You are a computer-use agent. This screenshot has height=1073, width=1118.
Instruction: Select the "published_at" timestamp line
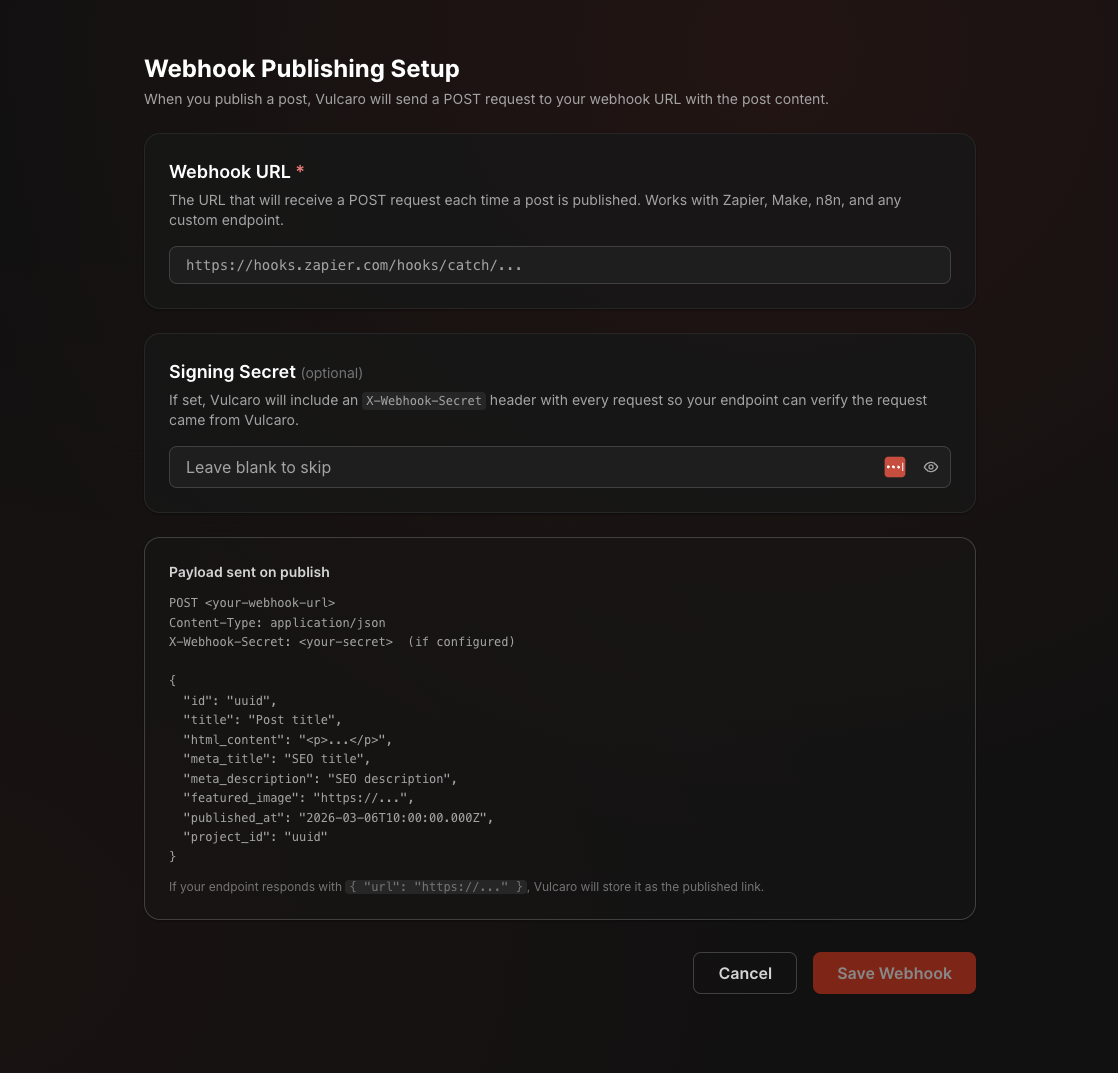pyautogui.click(x=338, y=818)
